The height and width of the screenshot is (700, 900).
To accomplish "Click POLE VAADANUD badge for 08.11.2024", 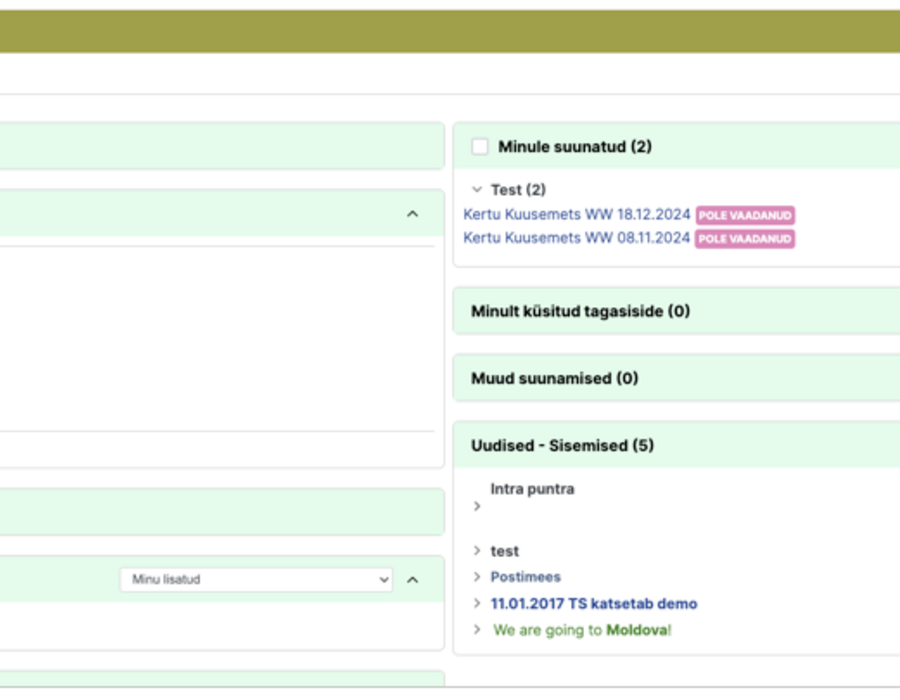I will 745,239.
